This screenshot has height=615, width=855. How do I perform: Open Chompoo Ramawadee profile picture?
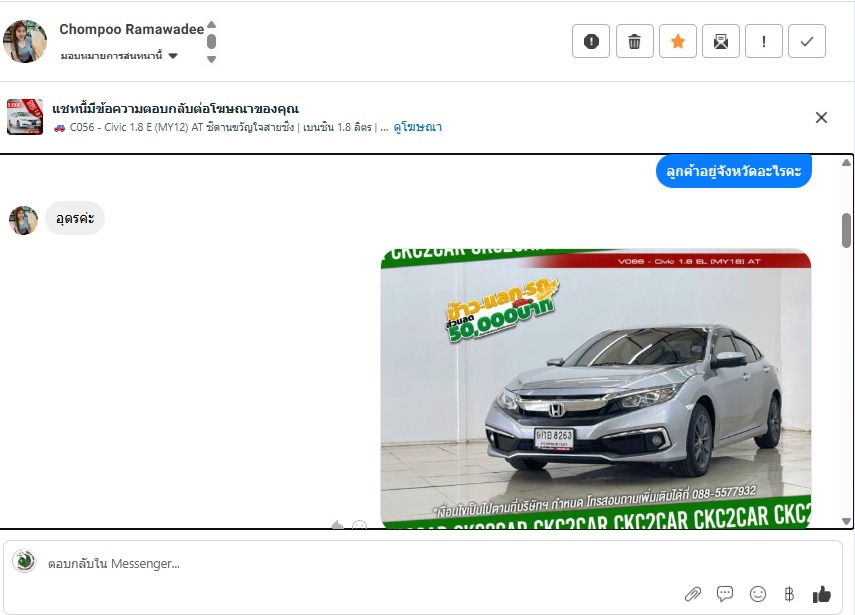[25, 41]
